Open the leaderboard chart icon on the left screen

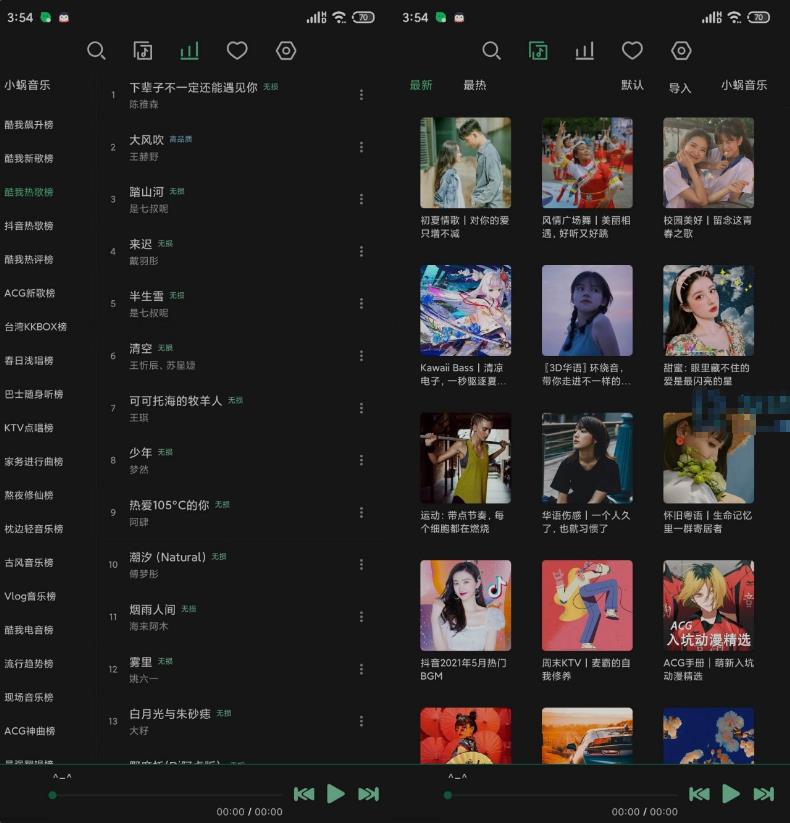(189, 51)
